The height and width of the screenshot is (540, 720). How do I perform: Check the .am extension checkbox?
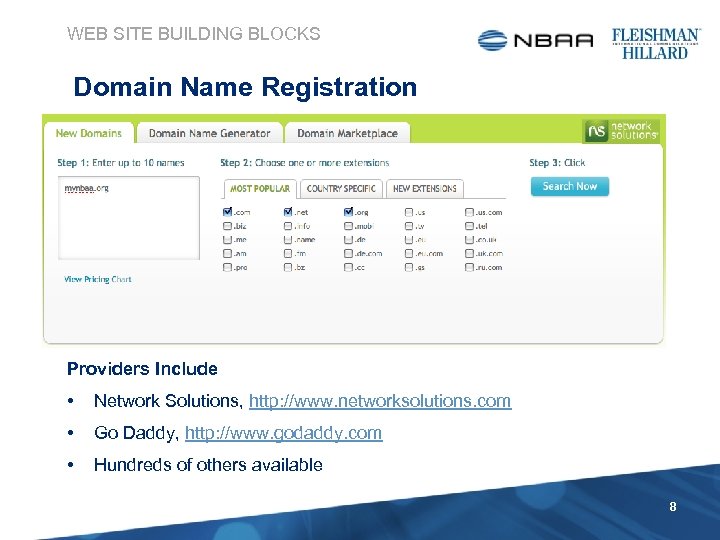(x=227, y=253)
